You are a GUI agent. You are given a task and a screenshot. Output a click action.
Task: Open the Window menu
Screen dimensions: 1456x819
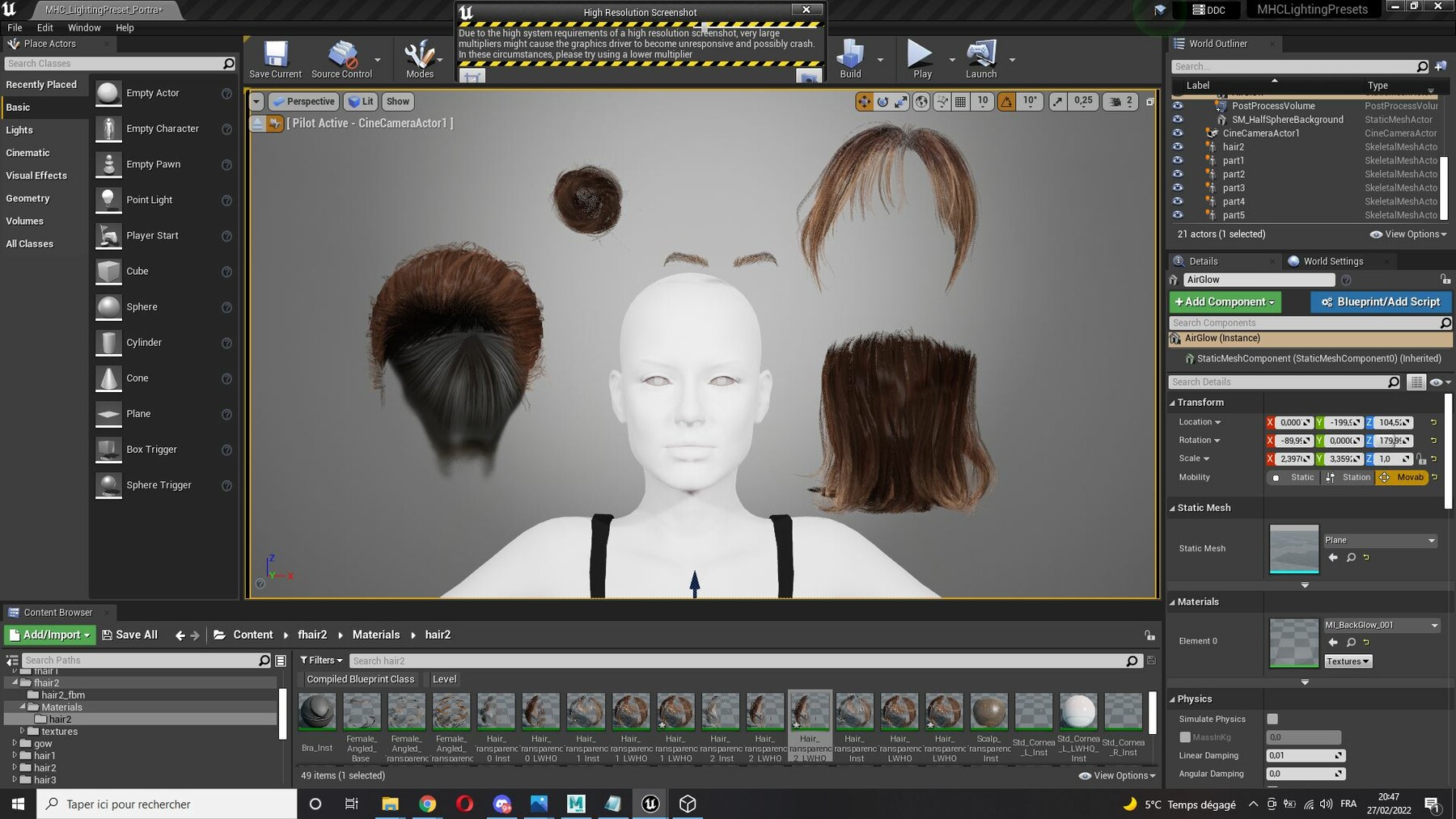click(x=84, y=27)
